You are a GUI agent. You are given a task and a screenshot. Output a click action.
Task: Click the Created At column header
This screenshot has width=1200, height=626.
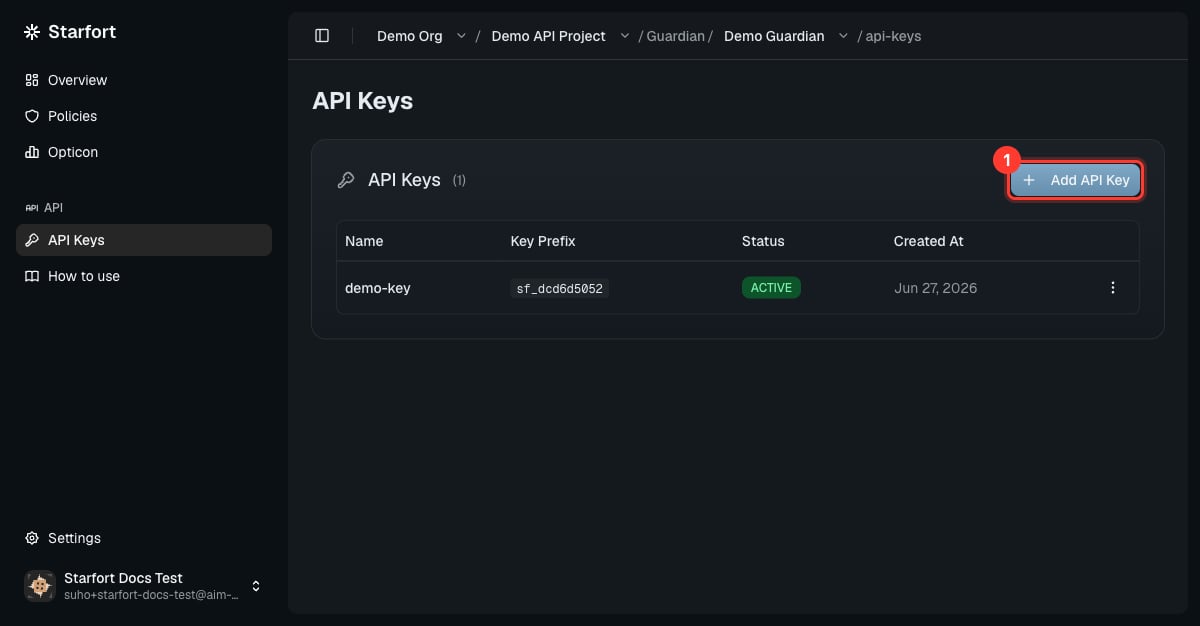pos(929,241)
